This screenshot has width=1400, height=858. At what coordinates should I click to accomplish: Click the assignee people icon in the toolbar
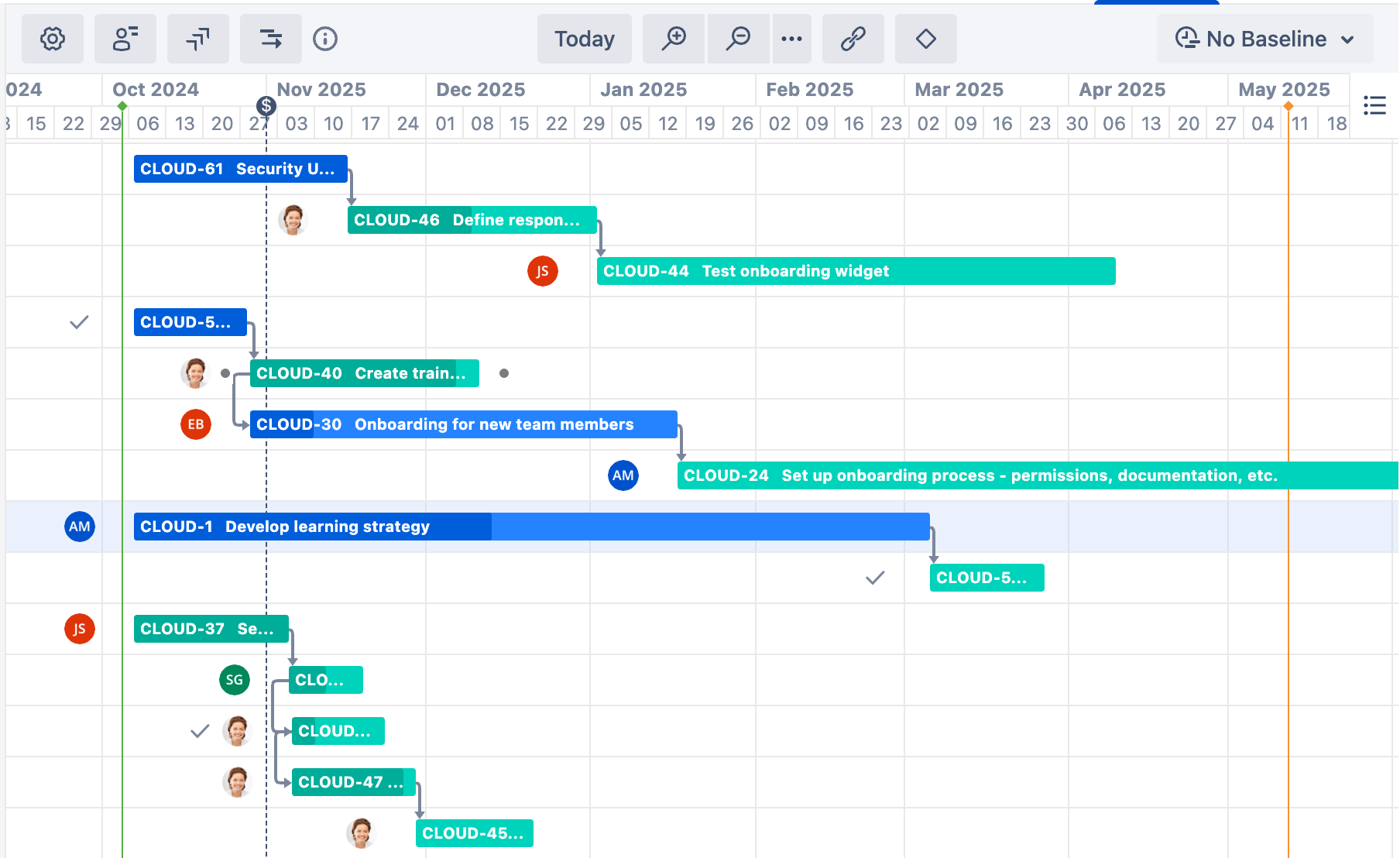pyautogui.click(x=125, y=39)
